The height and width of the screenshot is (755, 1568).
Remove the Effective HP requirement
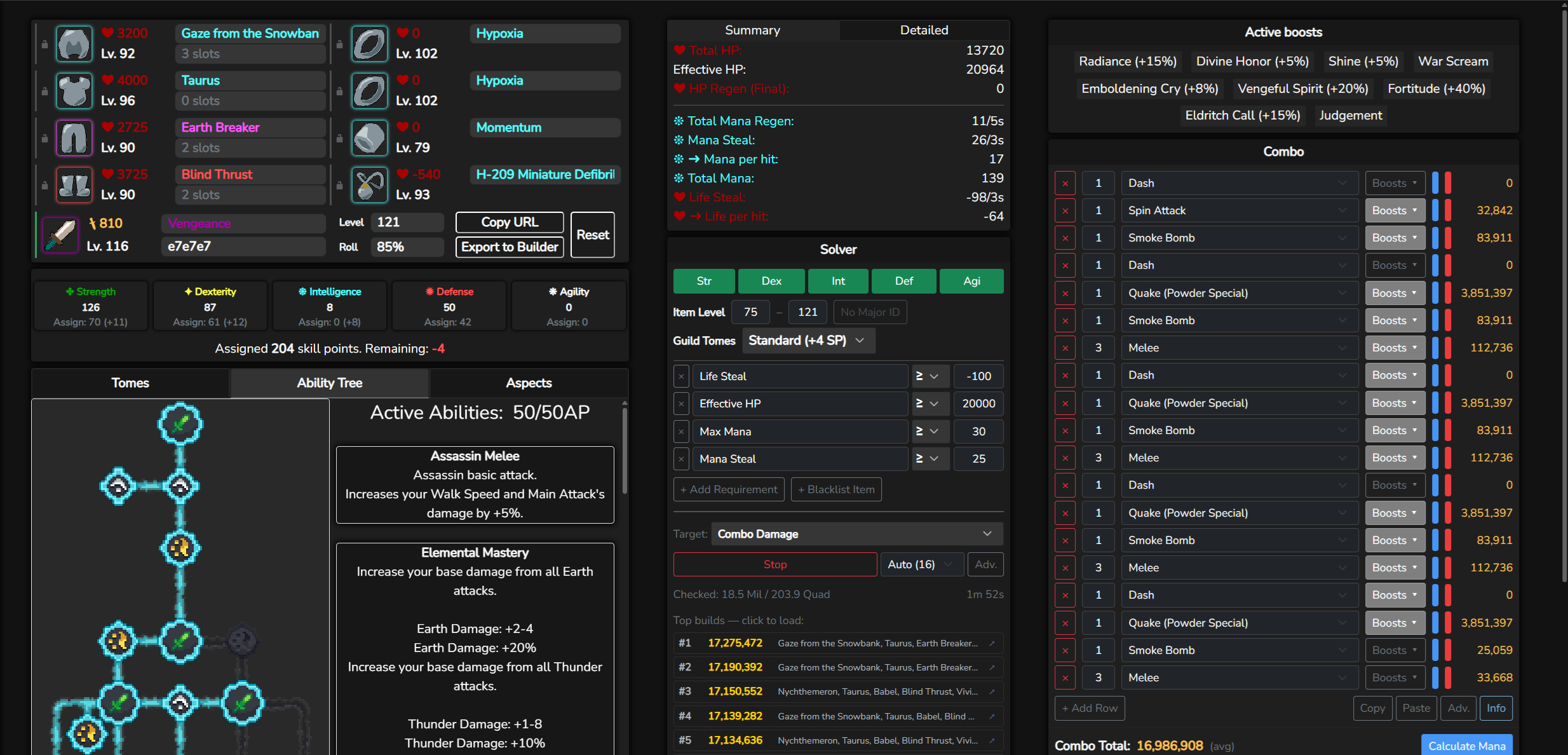(681, 404)
